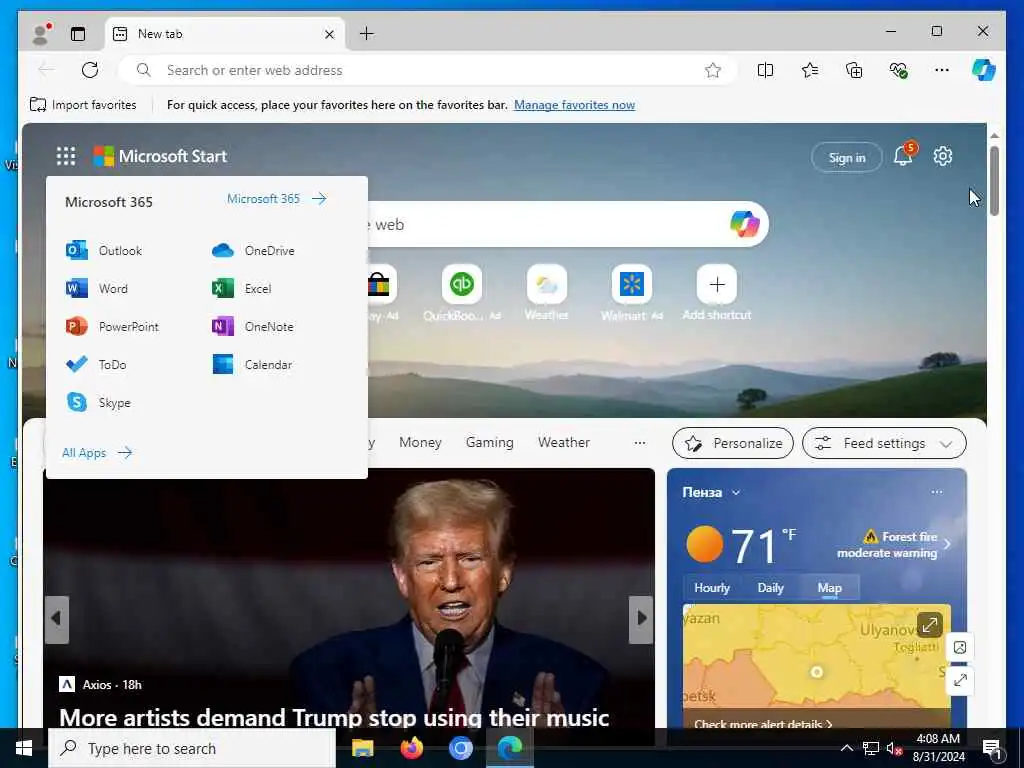Click Import favorites button

pos(83,104)
